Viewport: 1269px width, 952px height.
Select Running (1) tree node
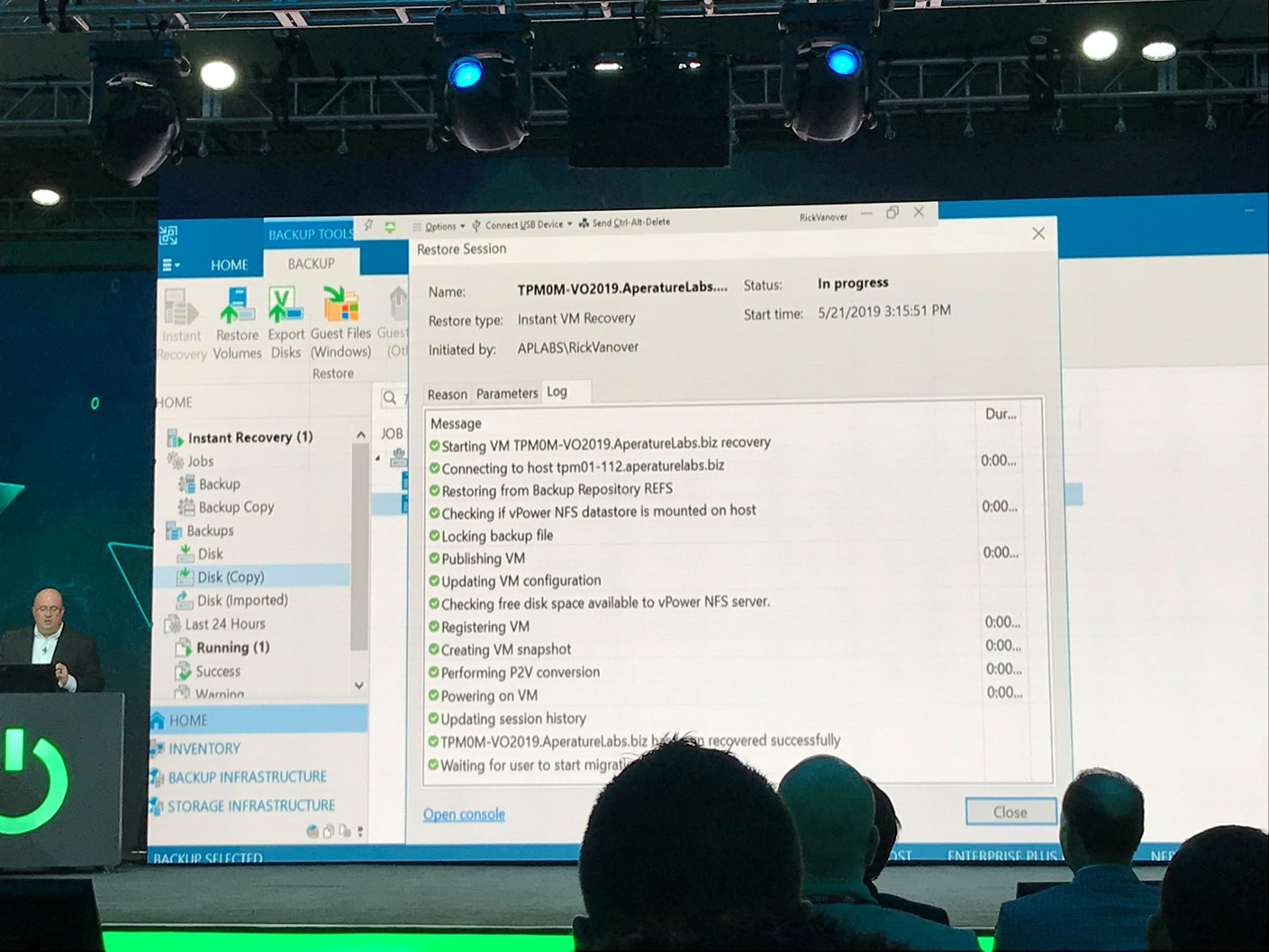click(232, 647)
